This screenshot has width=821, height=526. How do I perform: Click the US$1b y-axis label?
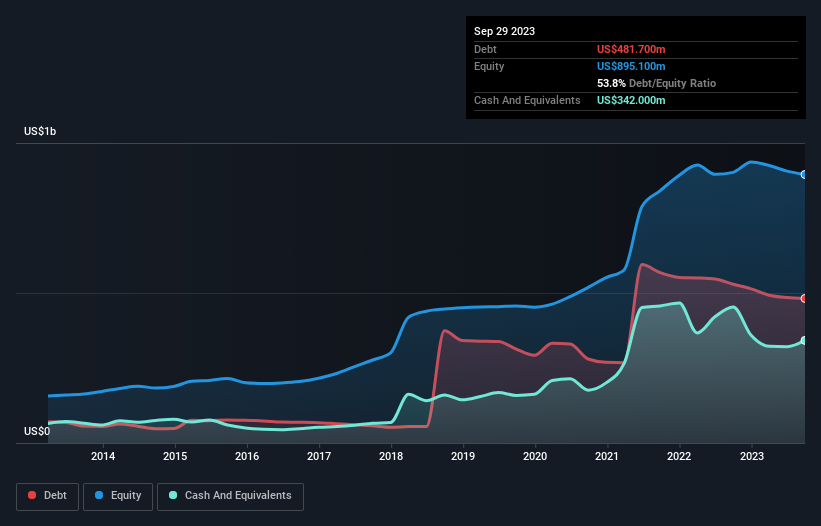pos(40,131)
